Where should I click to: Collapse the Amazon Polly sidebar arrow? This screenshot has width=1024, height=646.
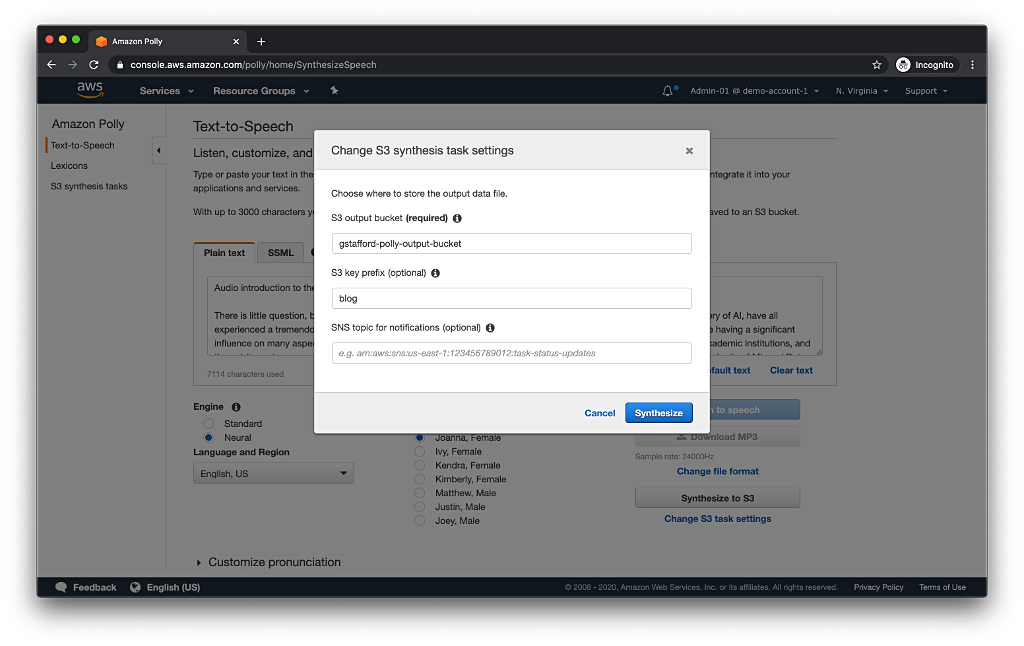coord(159,151)
